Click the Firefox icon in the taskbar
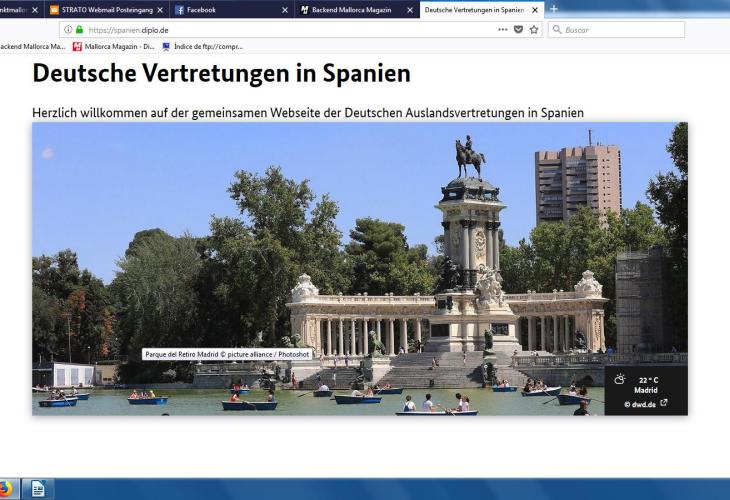The height and width of the screenshot is (500, 730). 5,489
